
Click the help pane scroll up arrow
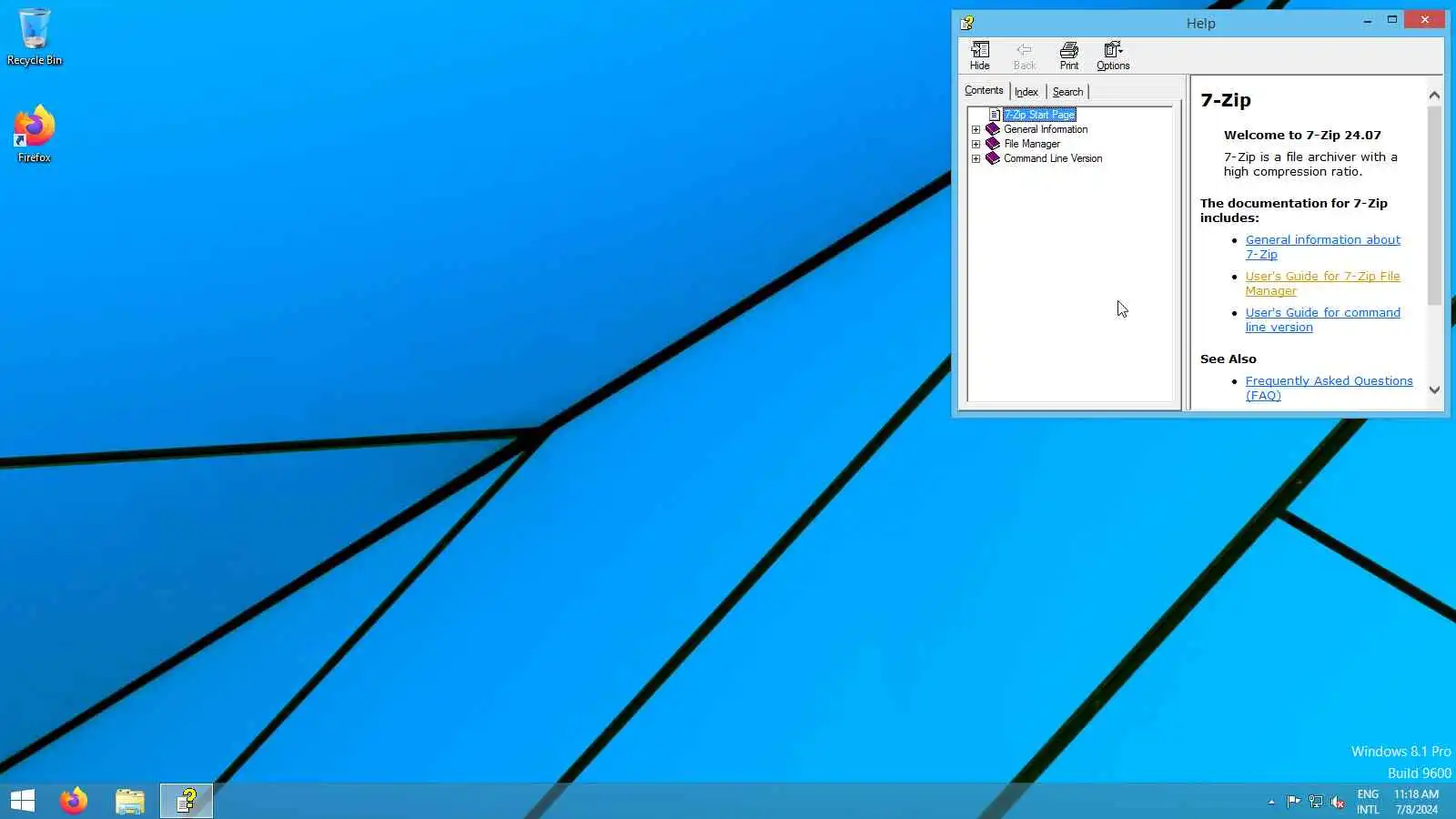pyautogui.click(x=1434, y=95)
